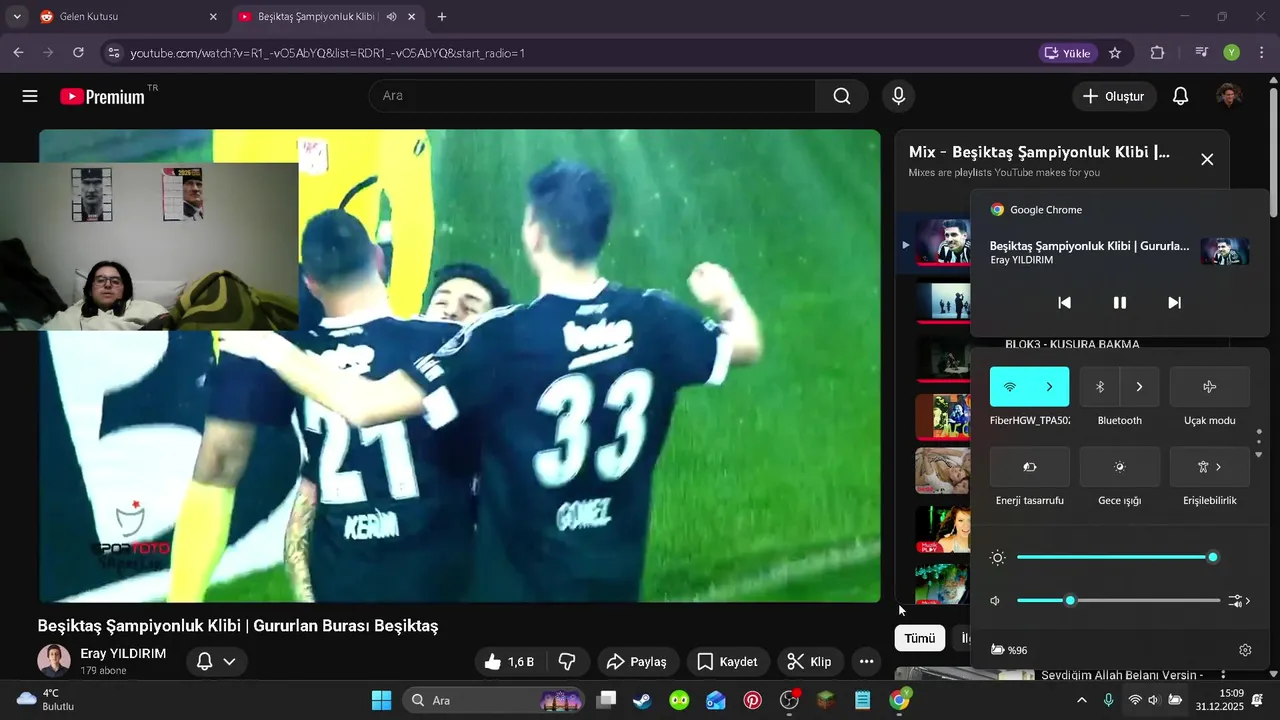The height and width of the screenshot is (720, 1280).
Task: Bookmark this page with the star
Action: [x=1115, y=53]
